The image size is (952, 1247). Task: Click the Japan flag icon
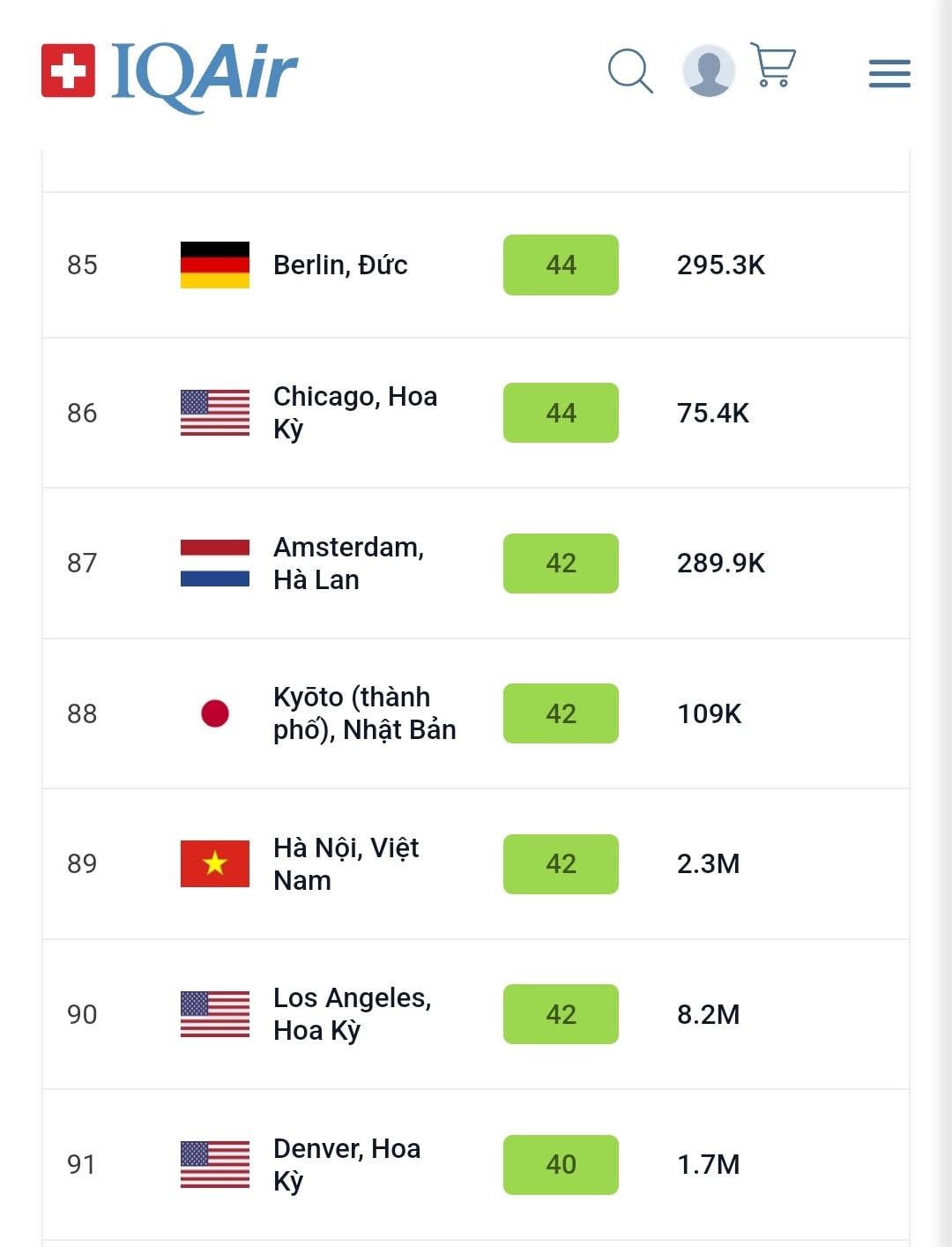click(x=215, y=713)
